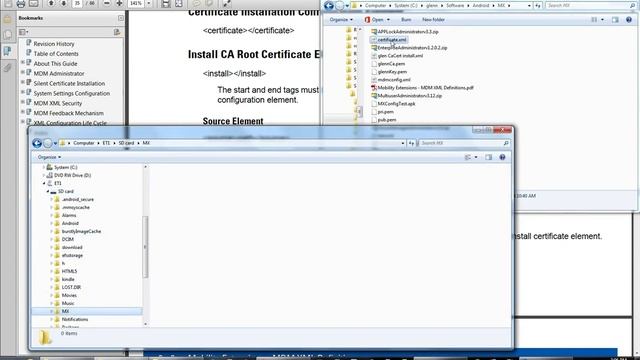Screen dimensions: 640x360
Task: Click Software in the top Explorer address path
Action: (x=455, y=6)
